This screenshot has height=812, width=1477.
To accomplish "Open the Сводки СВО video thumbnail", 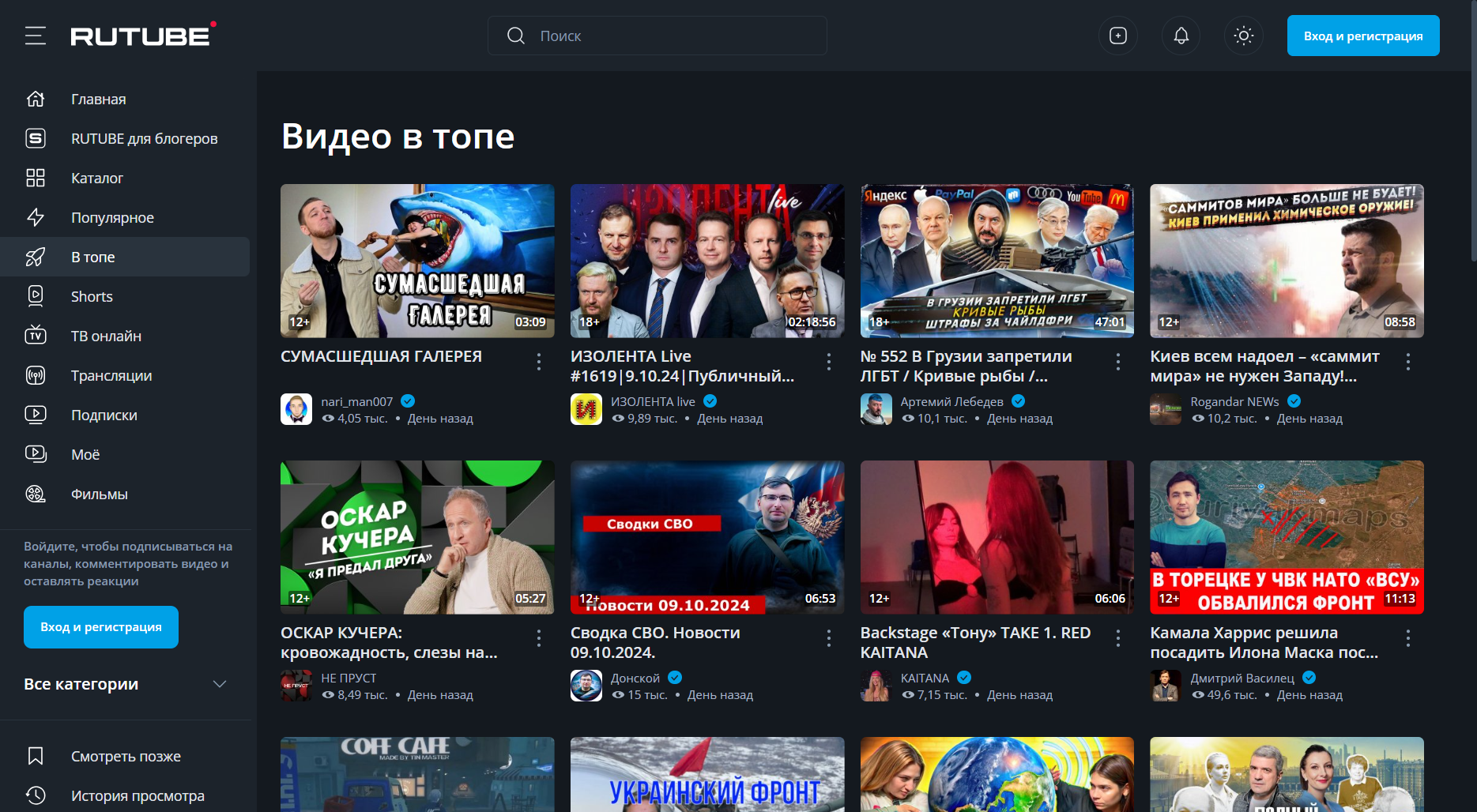I will (706, 537).
